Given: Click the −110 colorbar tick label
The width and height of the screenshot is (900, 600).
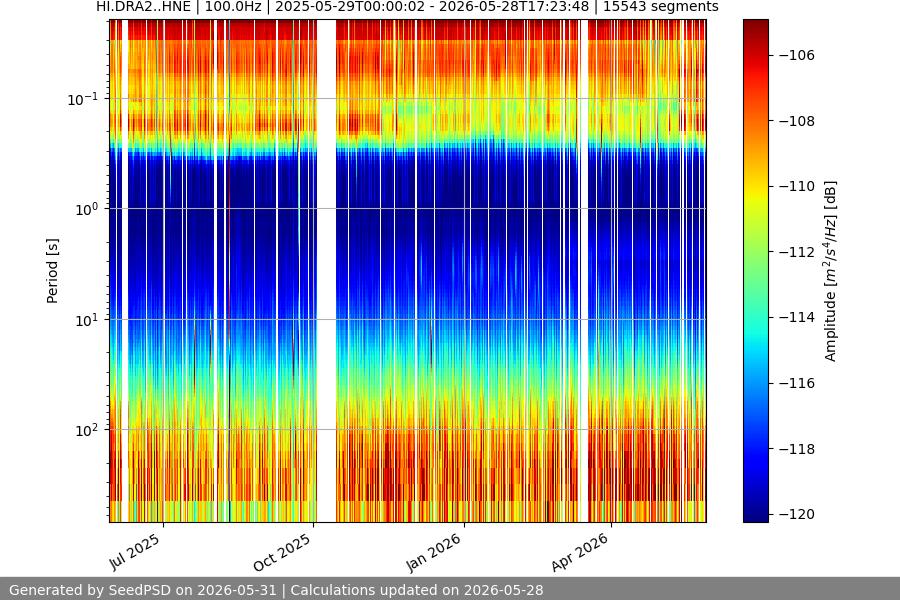Looking at the screenshot, I should (797, 186).
